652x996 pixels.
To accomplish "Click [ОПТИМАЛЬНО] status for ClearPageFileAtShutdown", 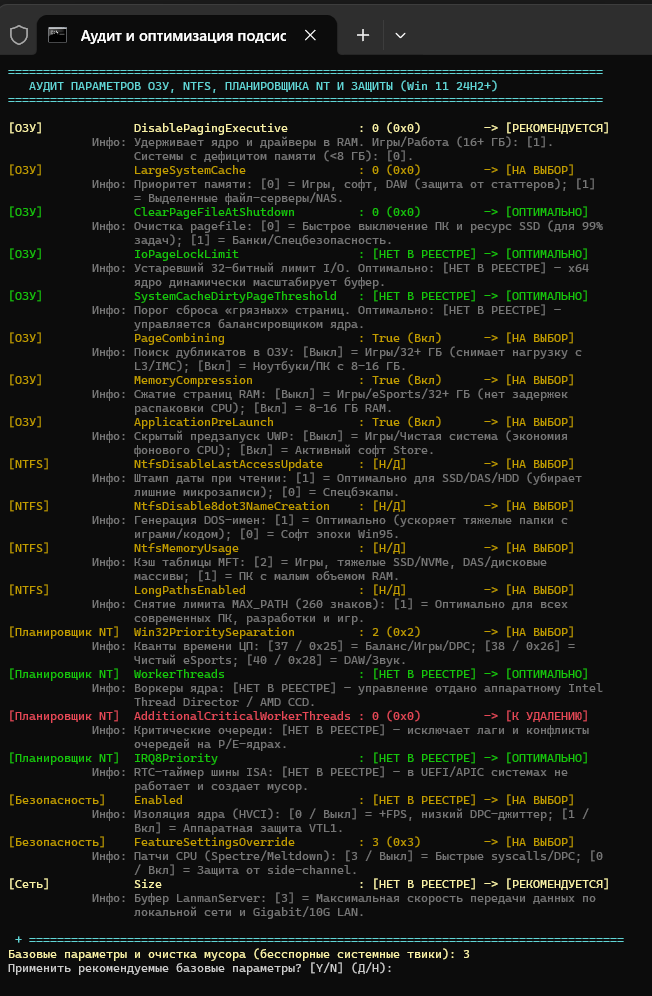I will tap(547, 212).
